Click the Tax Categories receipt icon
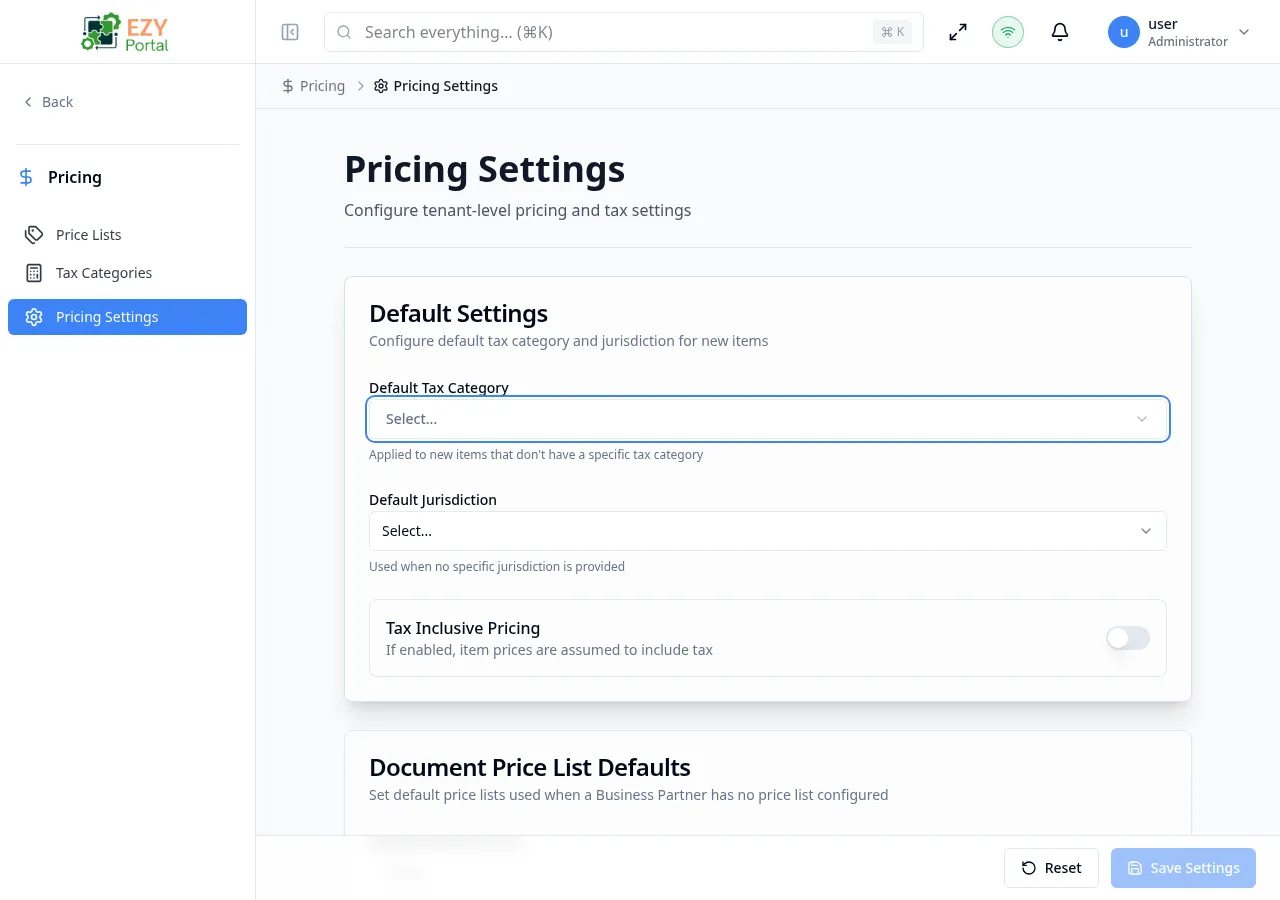 click(x=36, y=272)
